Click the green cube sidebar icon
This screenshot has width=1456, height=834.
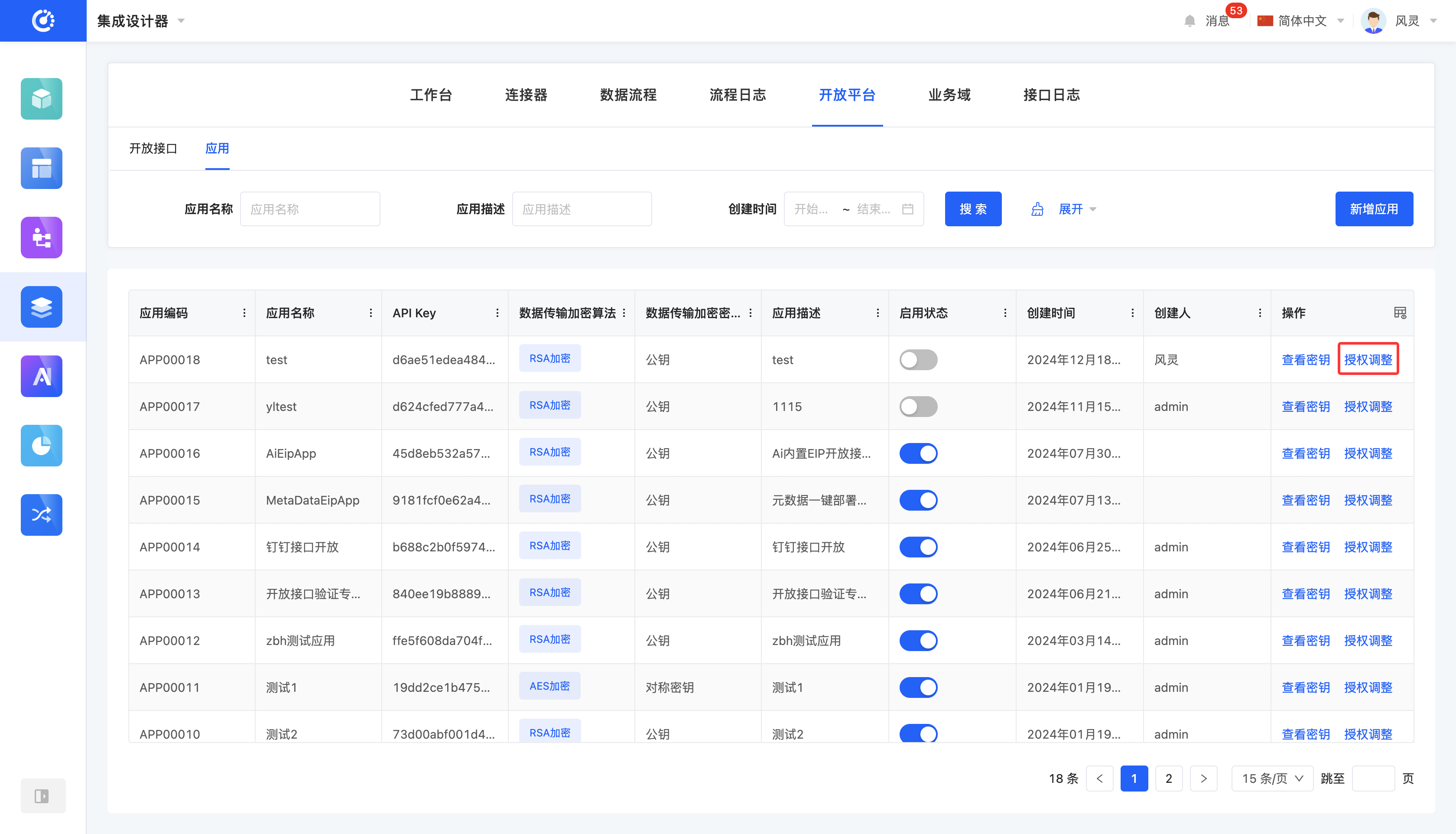click(41, 98)
